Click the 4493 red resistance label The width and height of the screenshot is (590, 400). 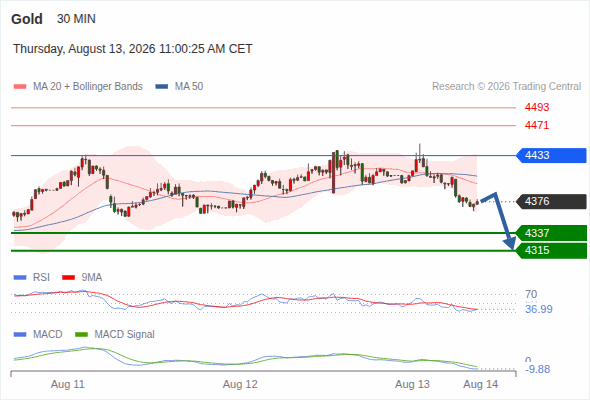[x=537, y=107]
